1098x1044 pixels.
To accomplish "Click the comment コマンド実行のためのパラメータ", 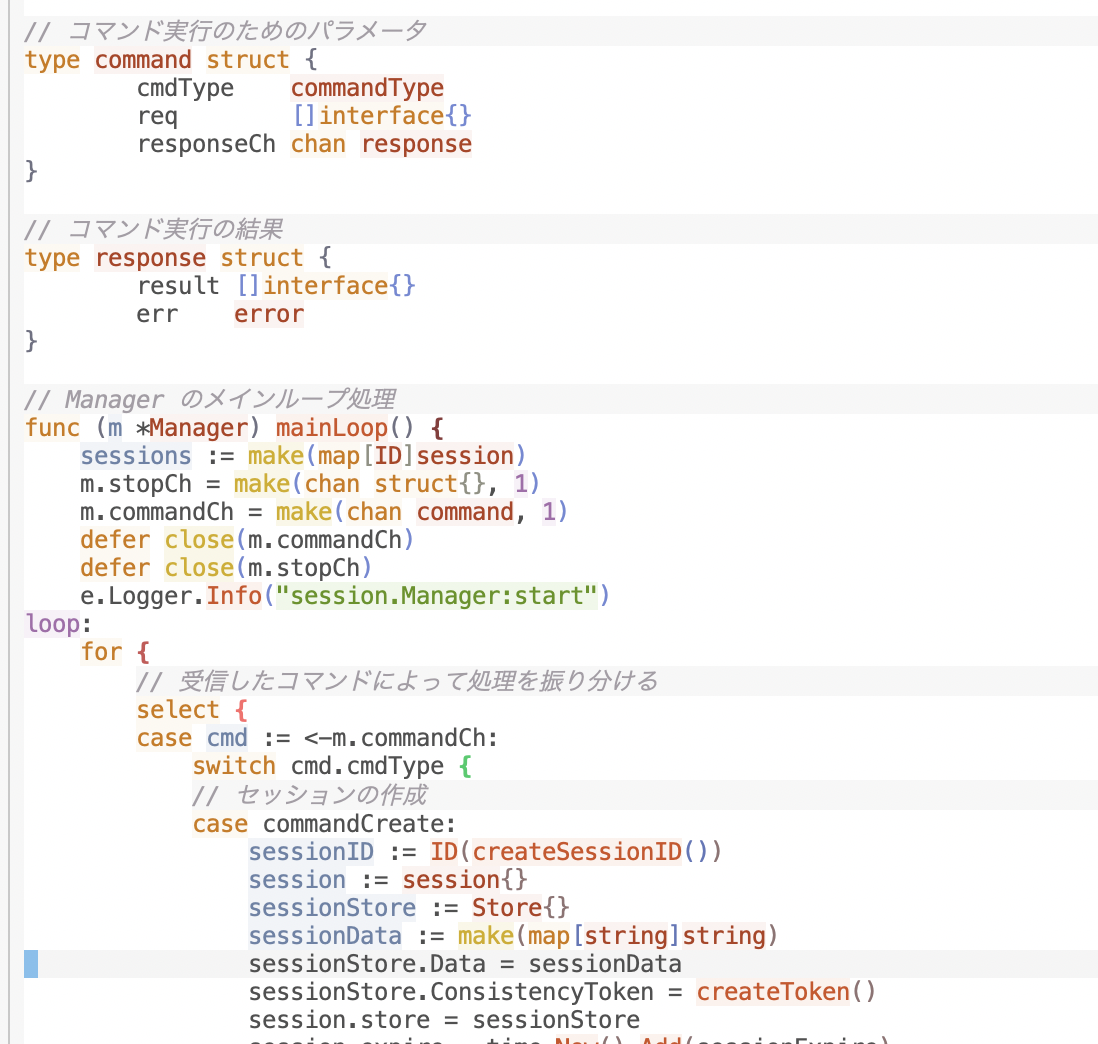I will 225,31.
